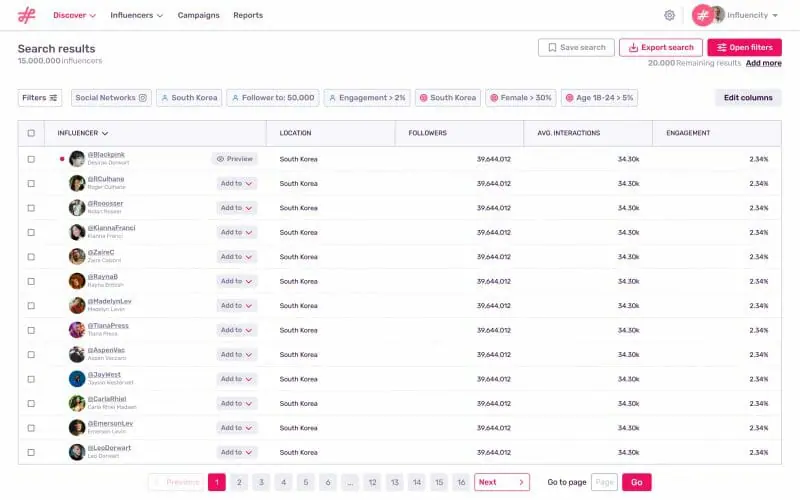Click the Instagram icon in Social Networks filter
Screen dimensions: 800x500
pos(143,98)
